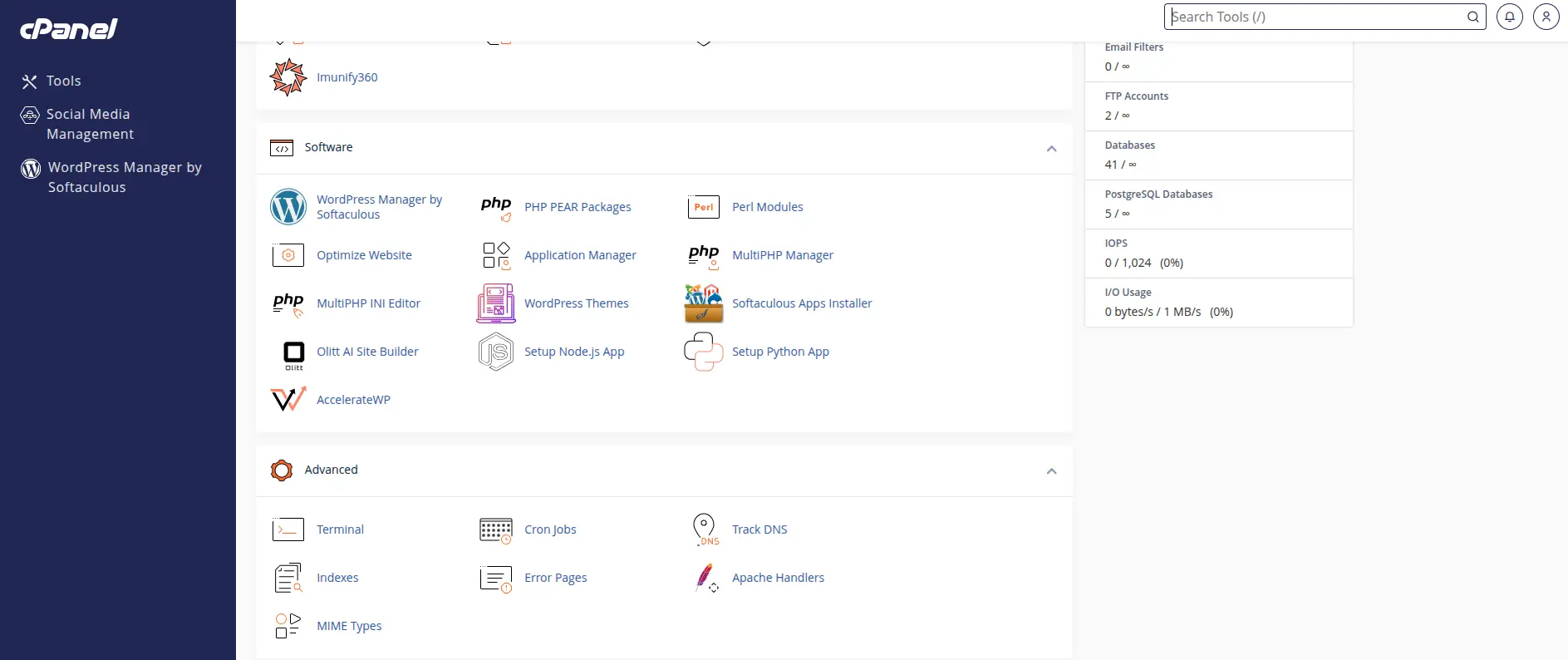The image size is (1568, 660).
Task: Open the AccelerateWP link
Action: click(353, 400)
